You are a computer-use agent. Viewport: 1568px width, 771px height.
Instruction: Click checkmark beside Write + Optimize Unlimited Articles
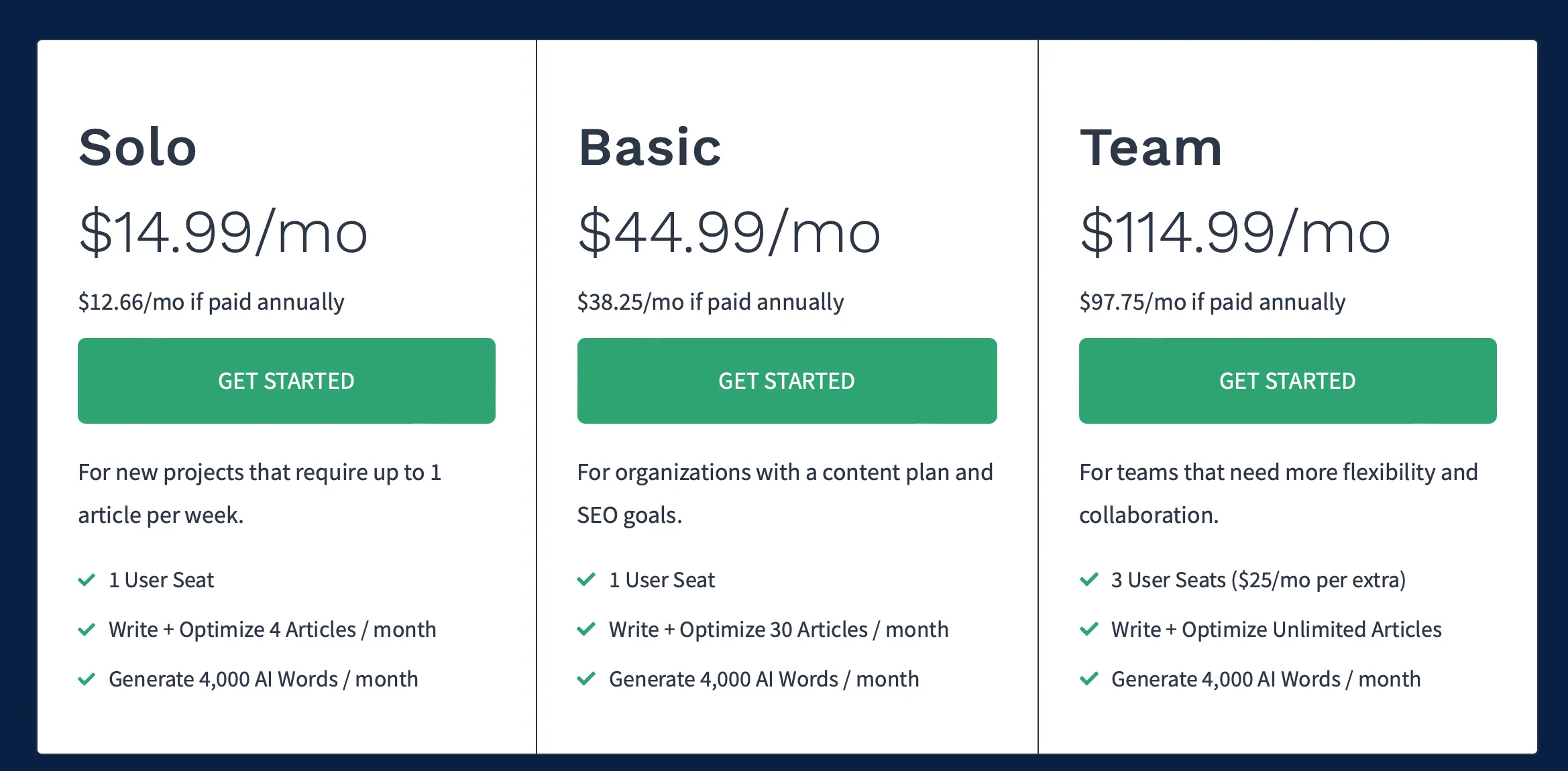tap(1089, 630)
